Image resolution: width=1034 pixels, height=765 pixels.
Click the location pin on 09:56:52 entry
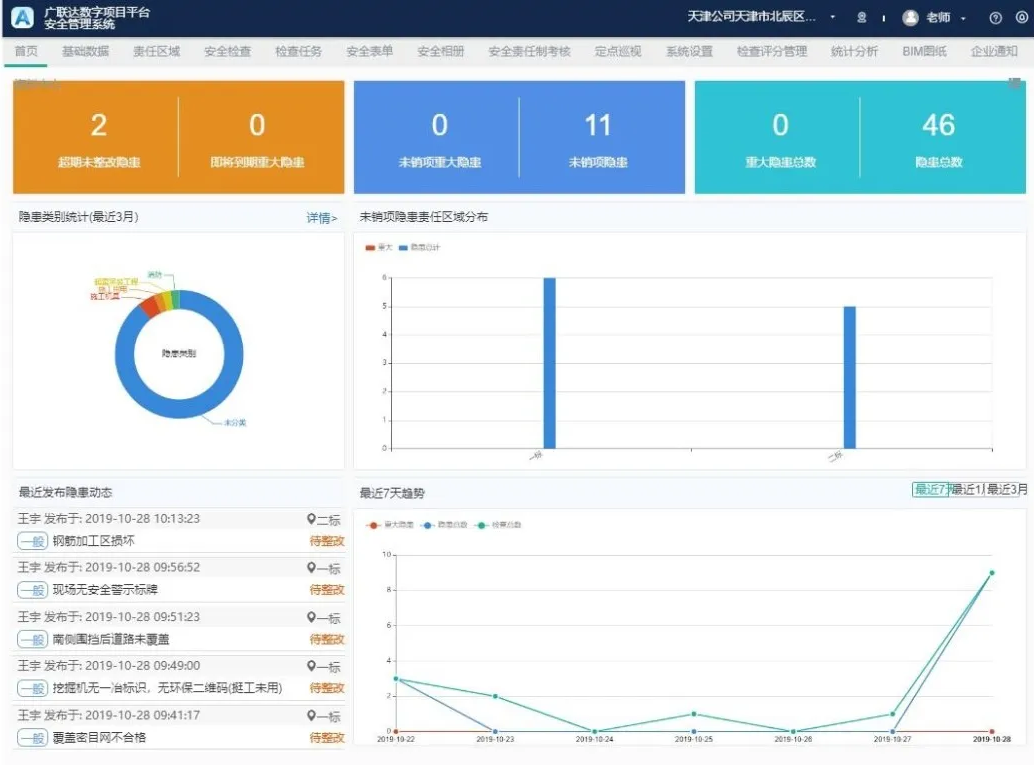point(311,568)
